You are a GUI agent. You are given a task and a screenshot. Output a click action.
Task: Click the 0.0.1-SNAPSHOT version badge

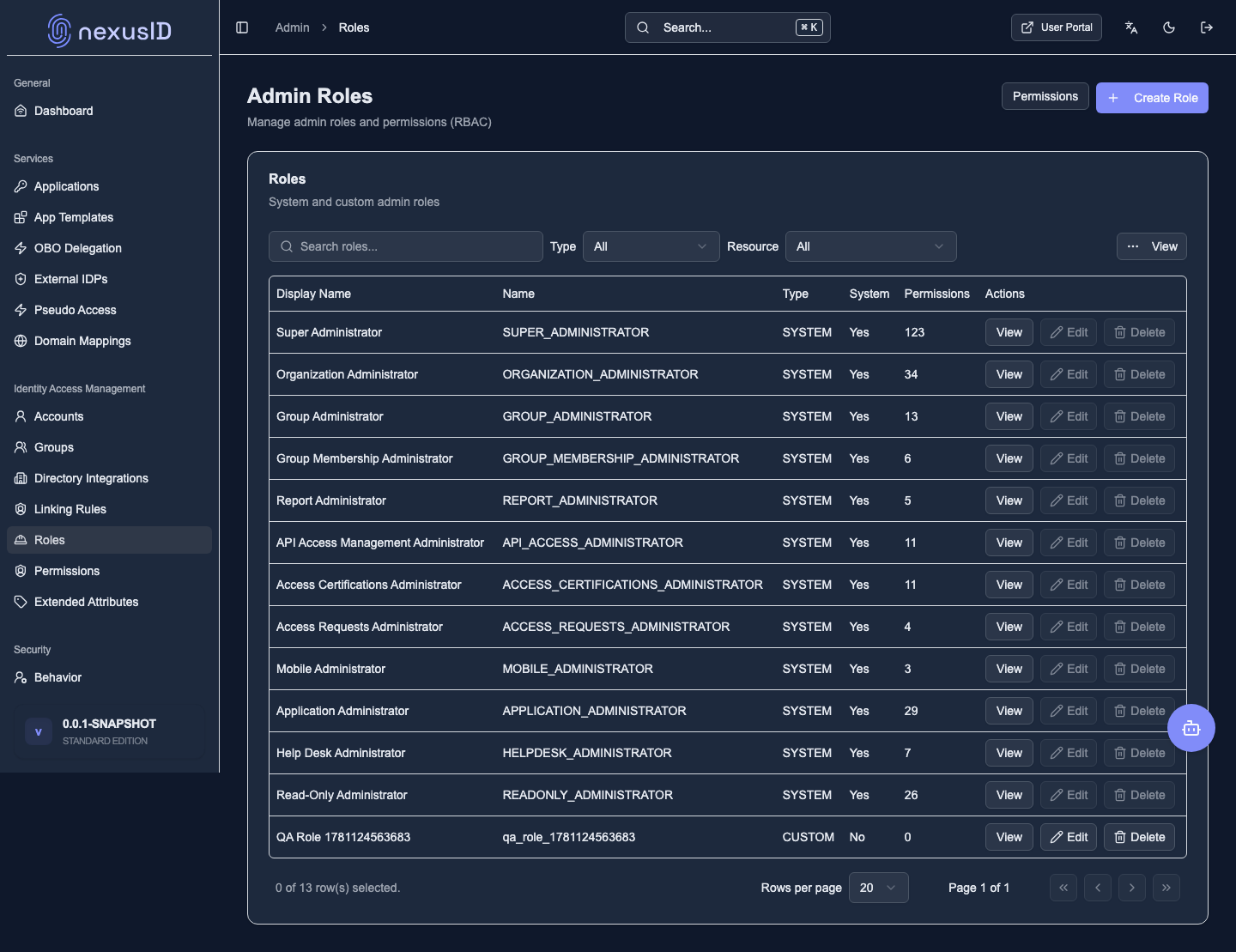(109, 731)
